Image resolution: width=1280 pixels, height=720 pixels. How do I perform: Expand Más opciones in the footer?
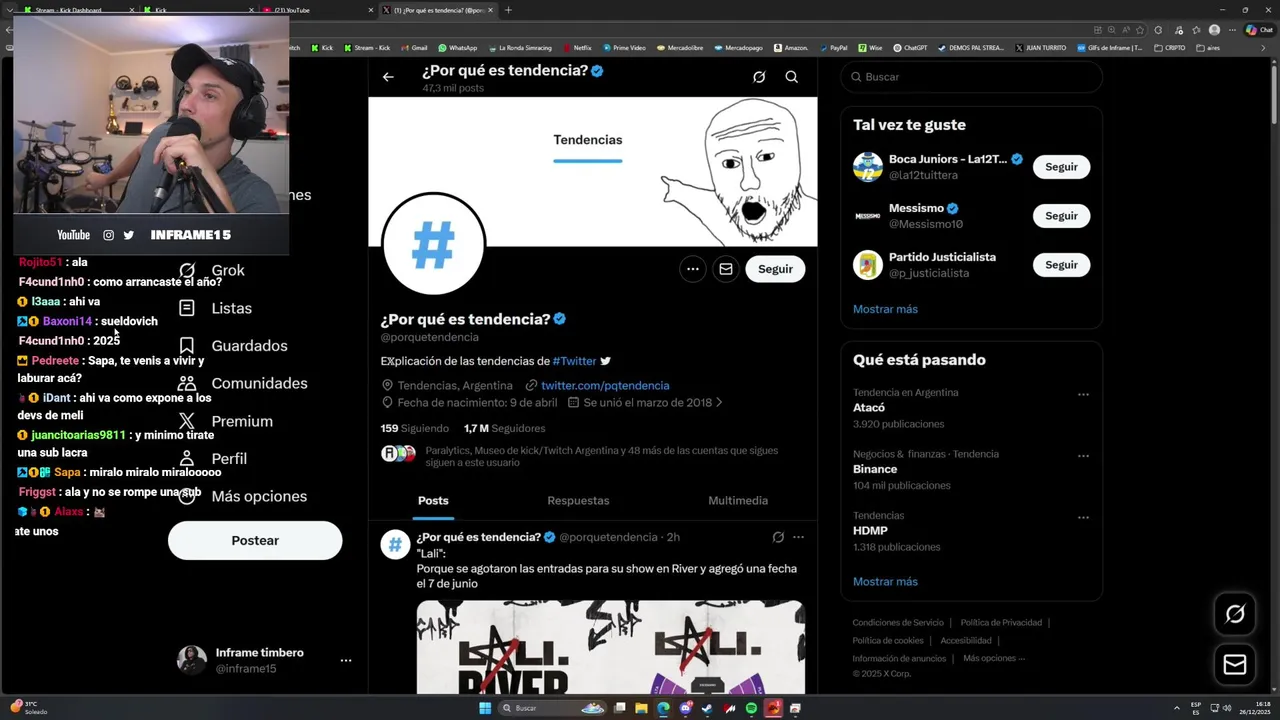(x=994, y=658)
